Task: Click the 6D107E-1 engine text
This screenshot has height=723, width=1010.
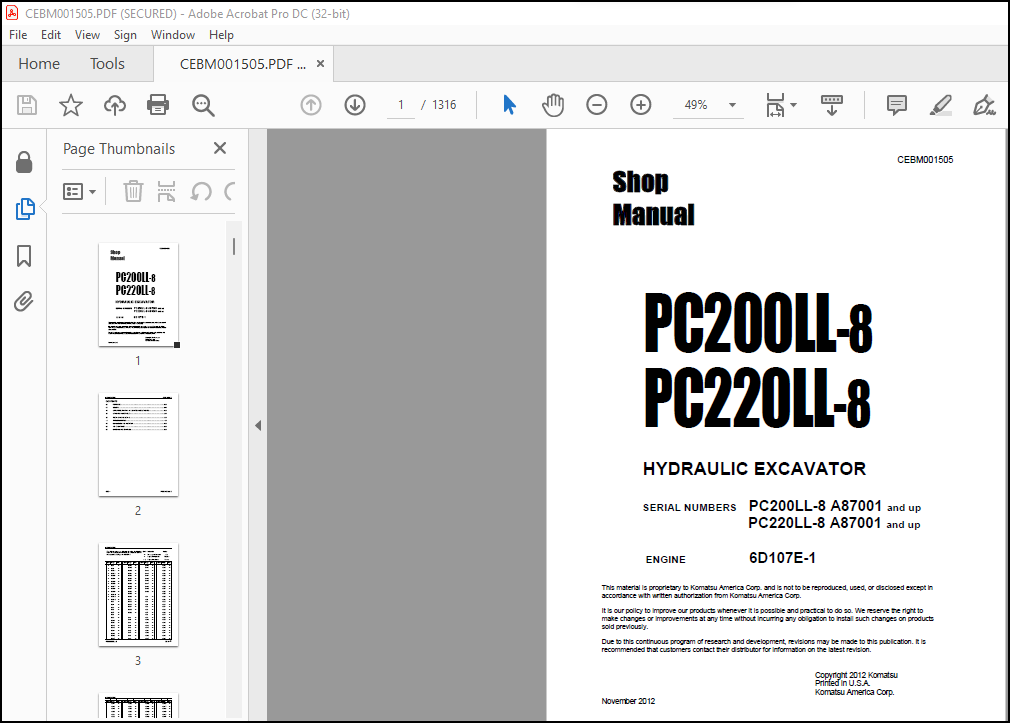Action: click(x=782, y=558)
